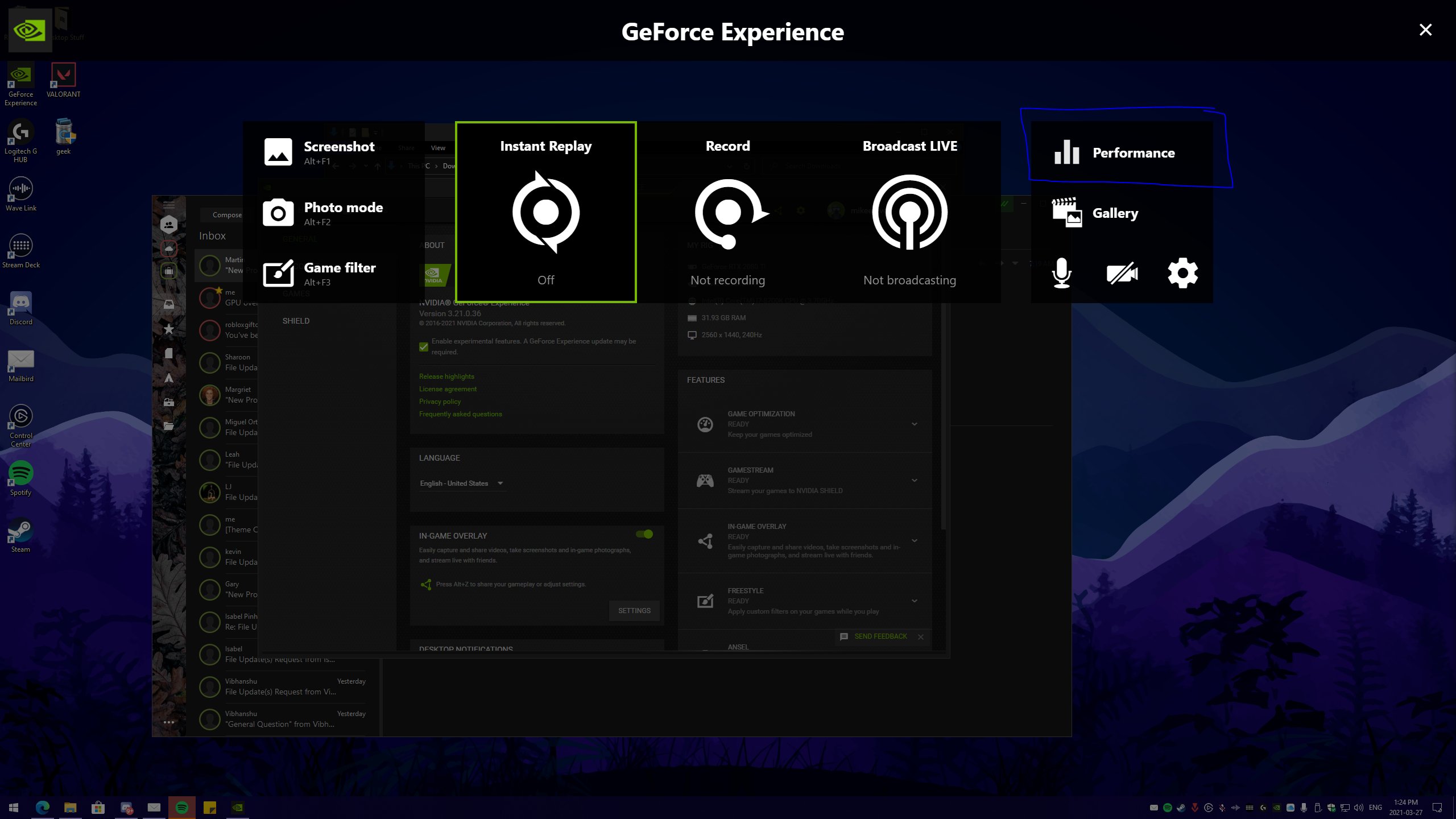Image resolution: width=1456 pixels, height=819 pixels.
Task: Open the Performance panel
Action: [1121, 152]
